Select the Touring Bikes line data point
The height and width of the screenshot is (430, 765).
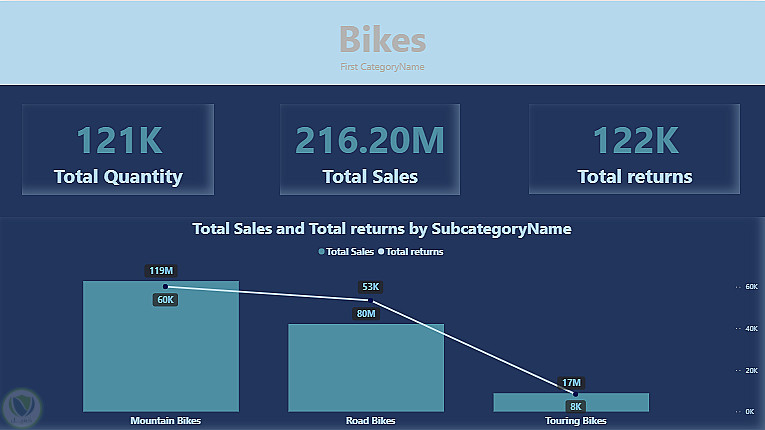click(x=575, y=394)
